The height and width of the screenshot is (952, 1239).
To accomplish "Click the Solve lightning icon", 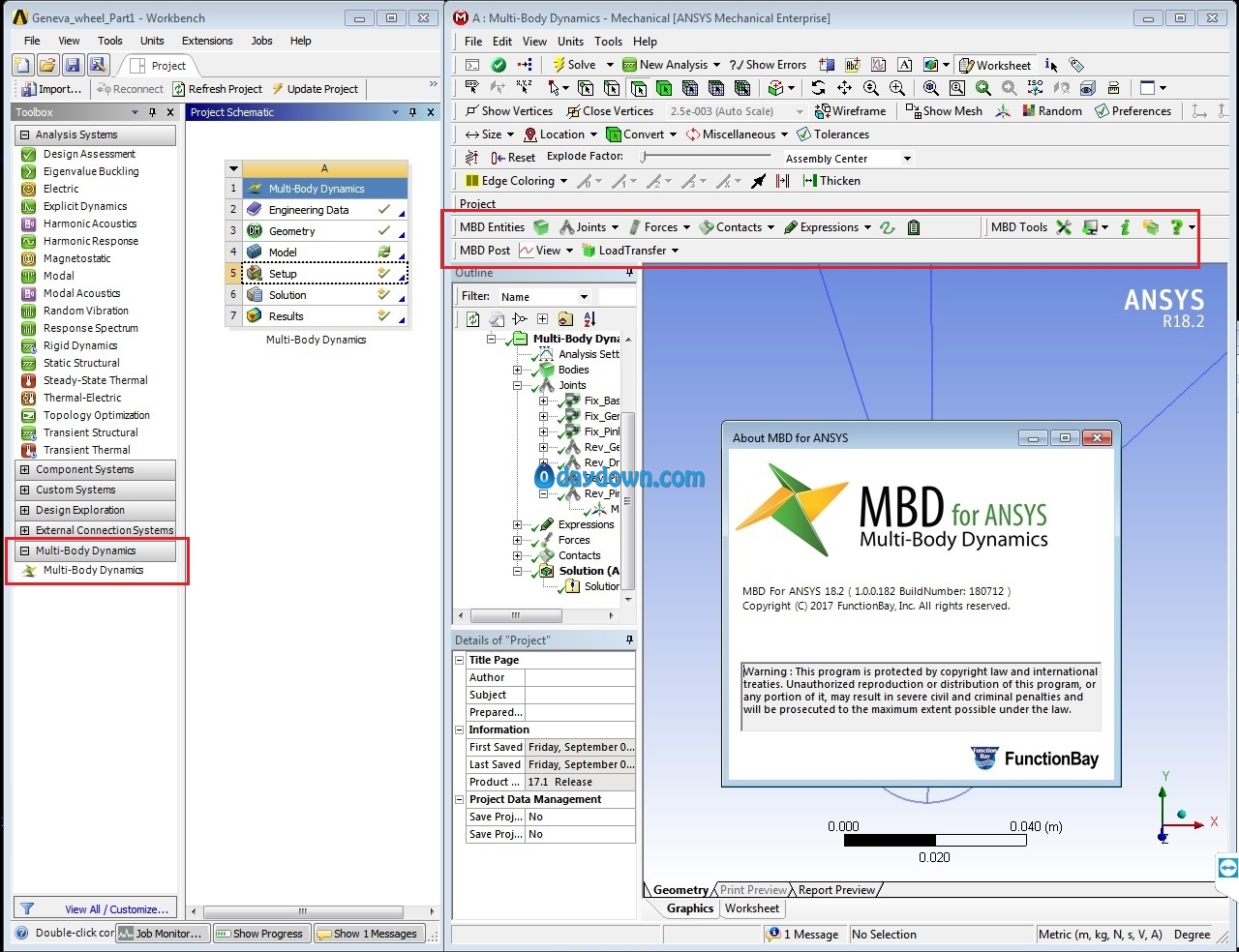I will (559, 65).
